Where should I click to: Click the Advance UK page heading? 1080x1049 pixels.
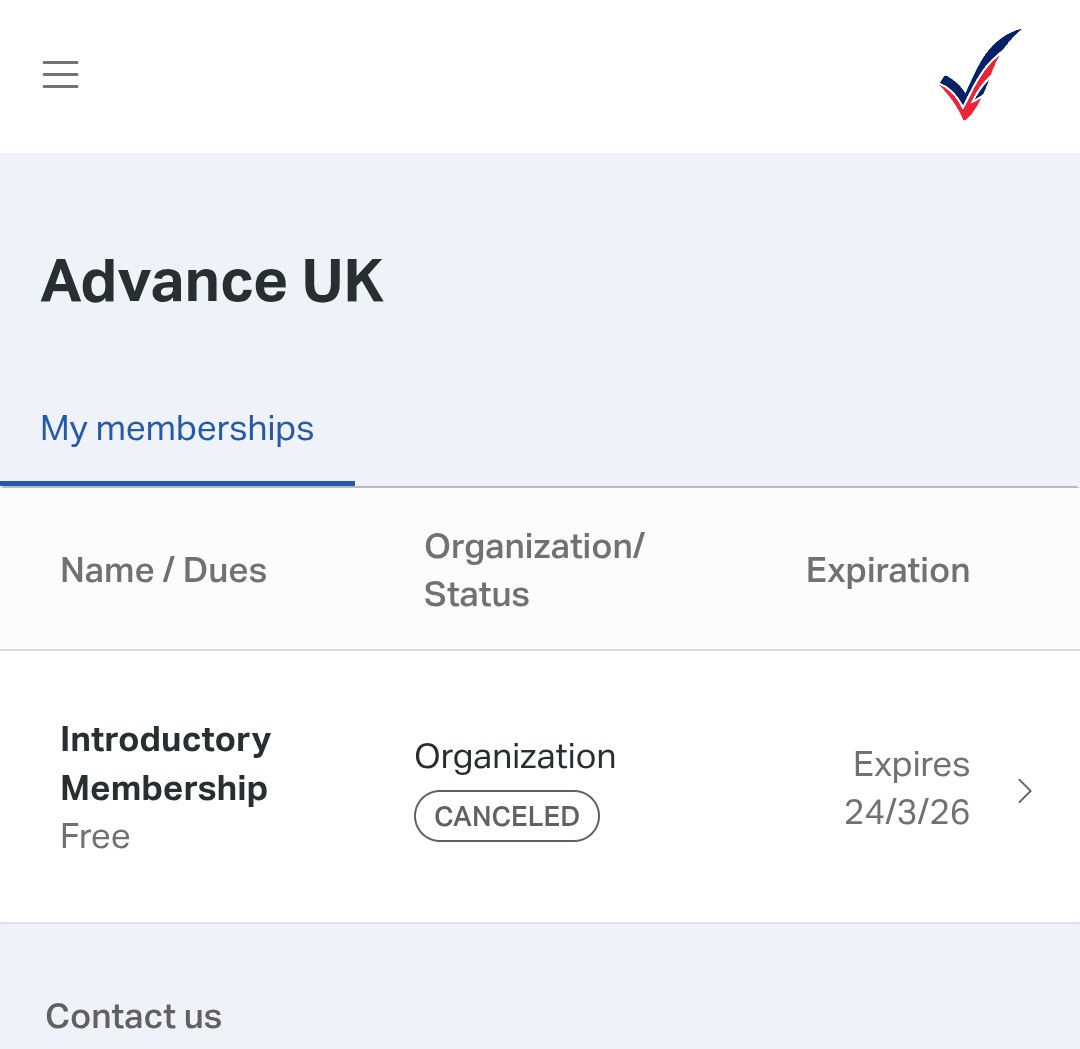212,281
